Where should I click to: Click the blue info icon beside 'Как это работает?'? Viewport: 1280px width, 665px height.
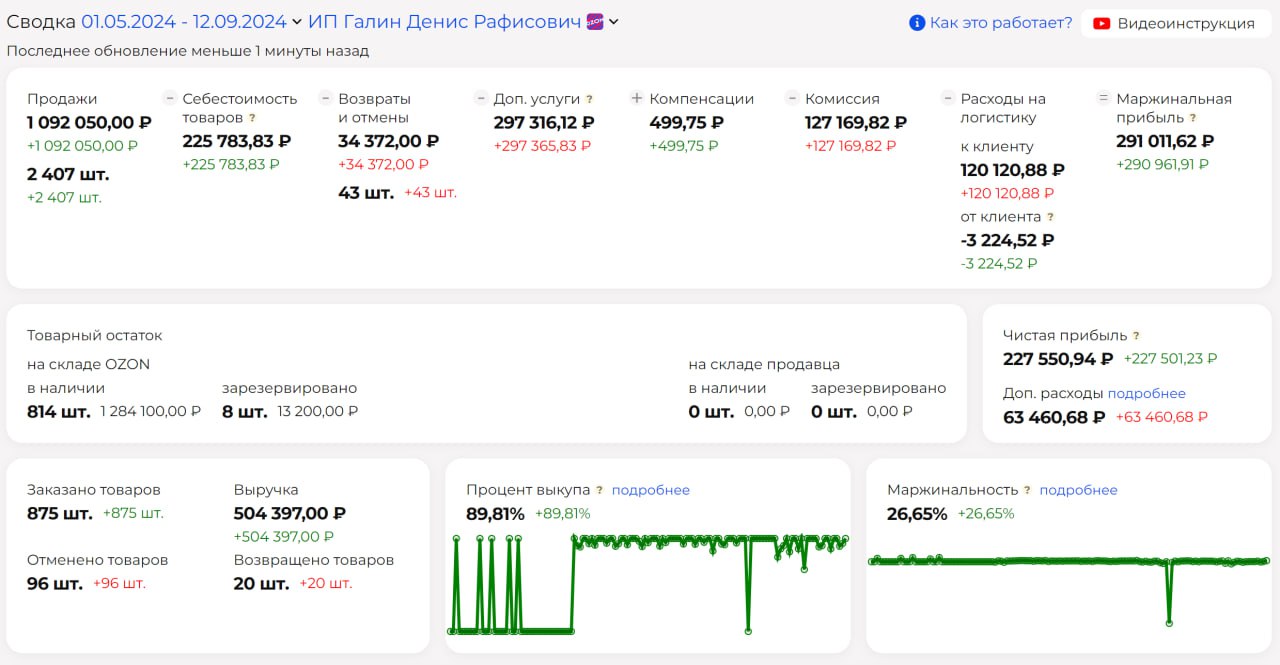coord(917,23)
